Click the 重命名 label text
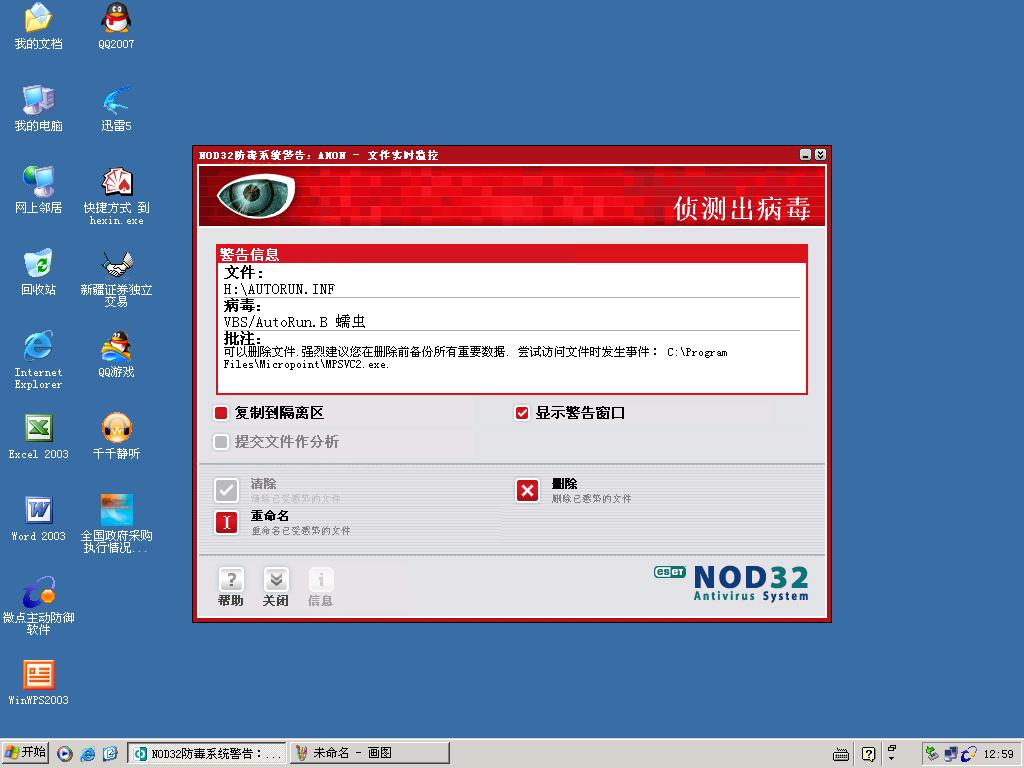 coord(270,516)
